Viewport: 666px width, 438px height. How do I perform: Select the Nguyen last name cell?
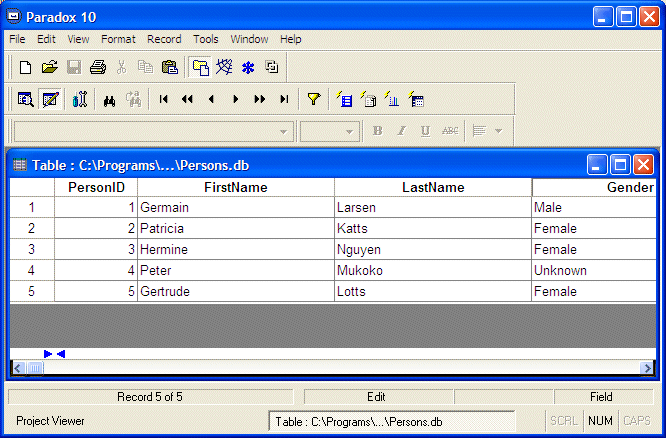[x=433, y=249]
